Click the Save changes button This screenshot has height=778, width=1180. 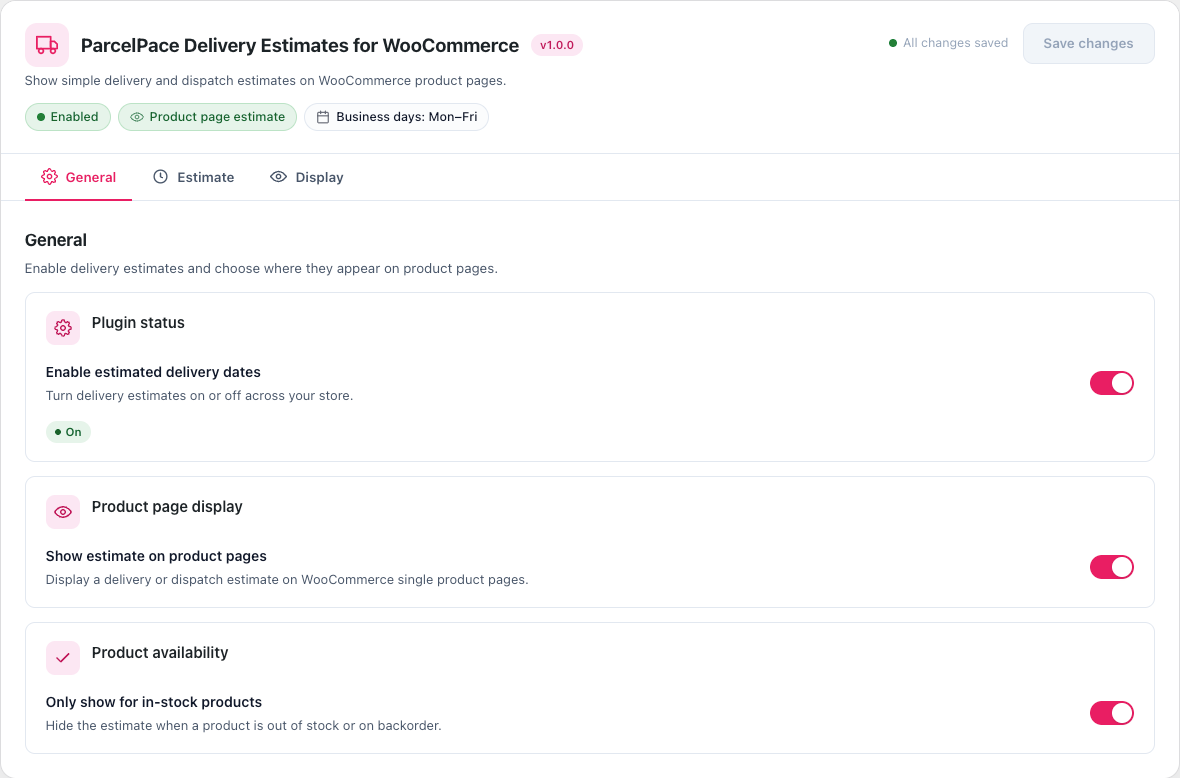pos(1088,44)
